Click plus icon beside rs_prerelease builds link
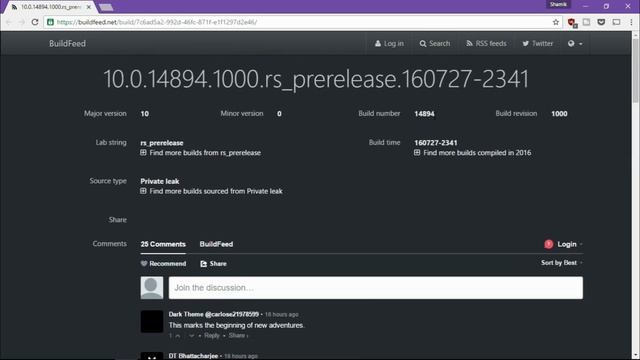640x360 pixels. click(x=143, y=153)
